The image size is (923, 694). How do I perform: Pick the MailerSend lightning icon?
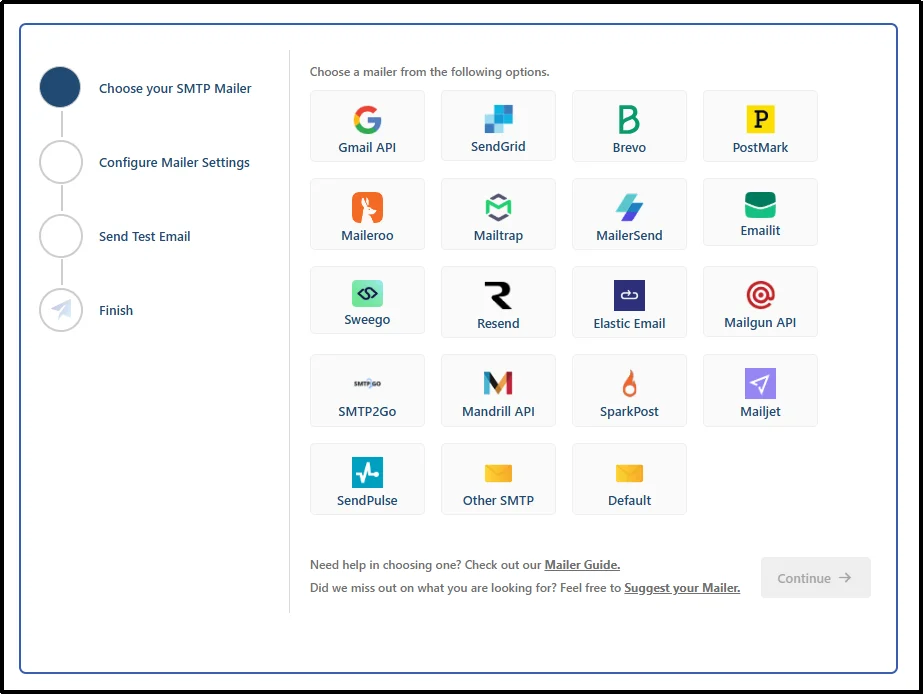coord(629,207)
